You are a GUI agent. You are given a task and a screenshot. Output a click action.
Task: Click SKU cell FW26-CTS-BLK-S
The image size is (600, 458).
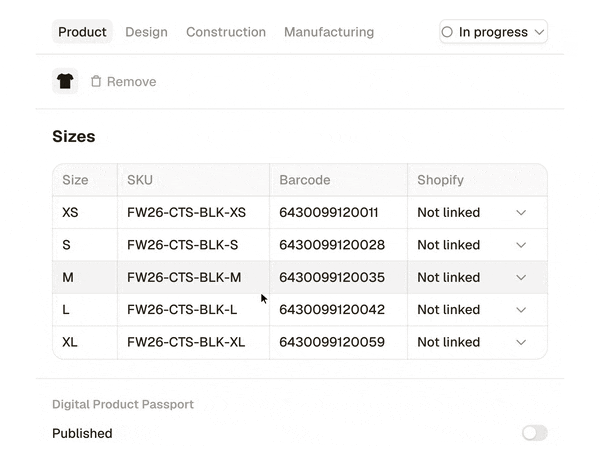tap(194, 245)
